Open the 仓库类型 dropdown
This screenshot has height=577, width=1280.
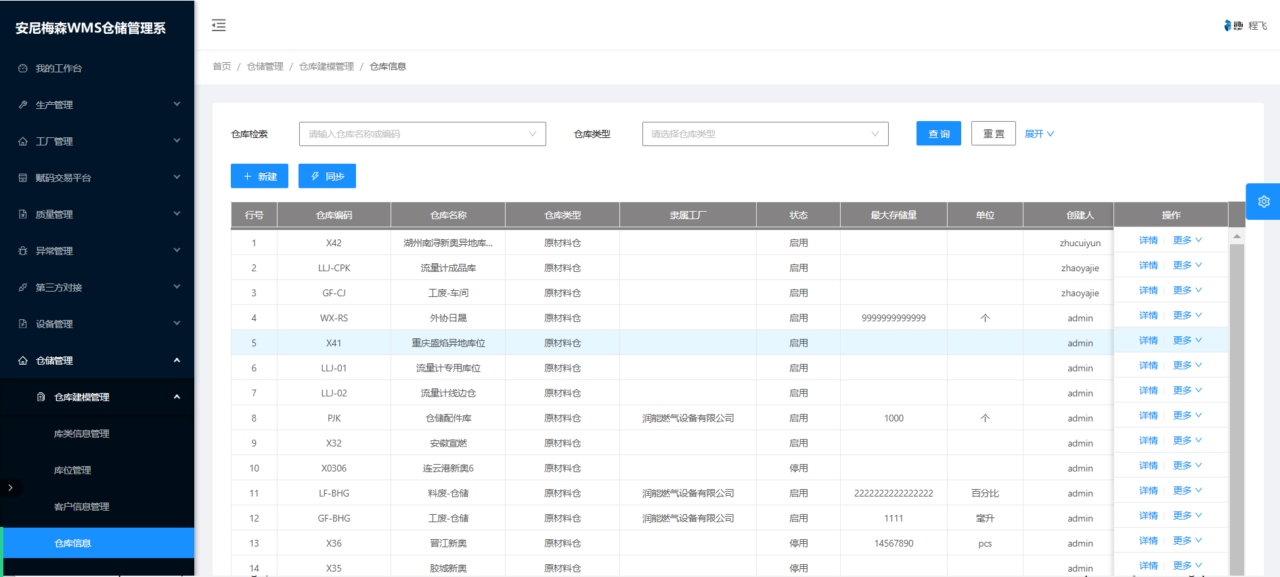click(x=765, y=133)
